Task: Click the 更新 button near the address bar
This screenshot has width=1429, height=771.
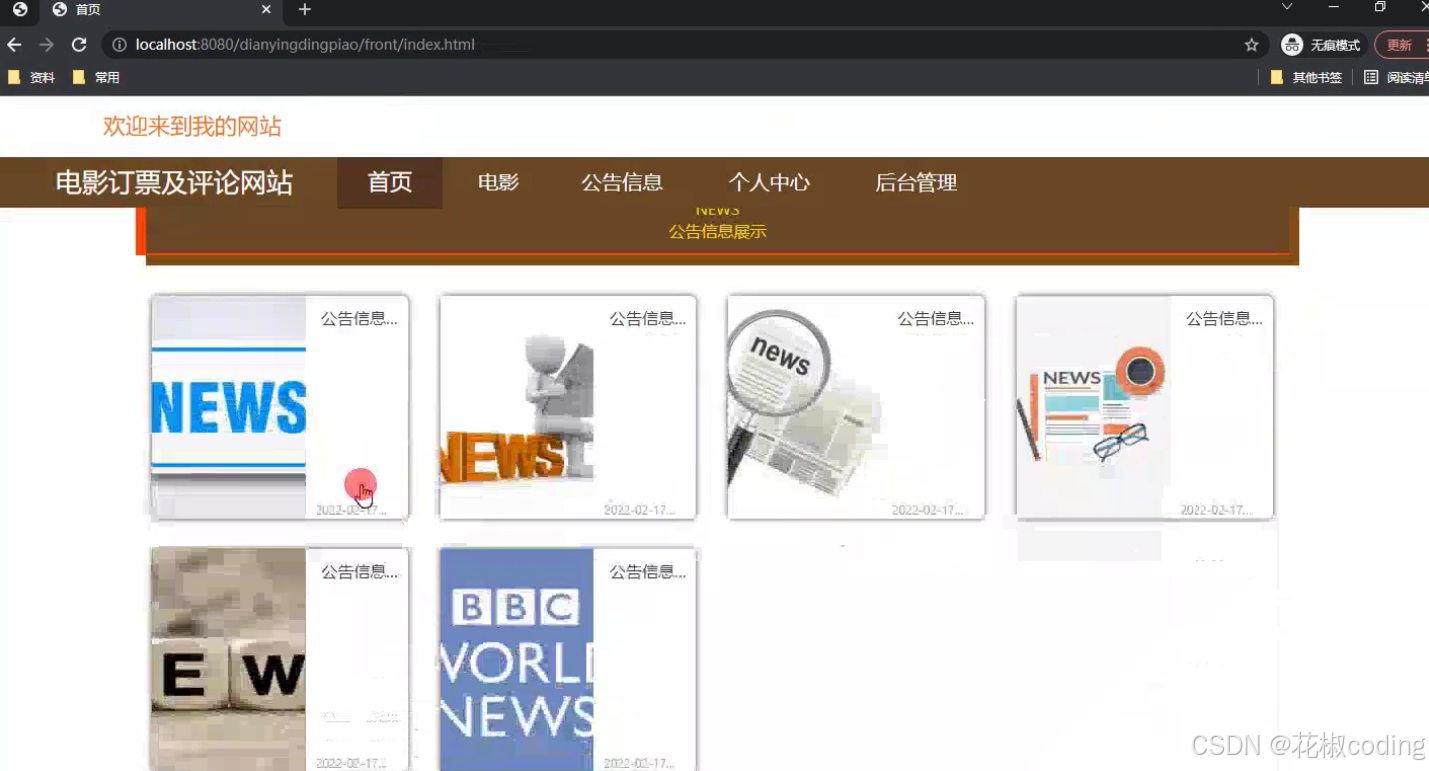Action: click(1398, 44)
